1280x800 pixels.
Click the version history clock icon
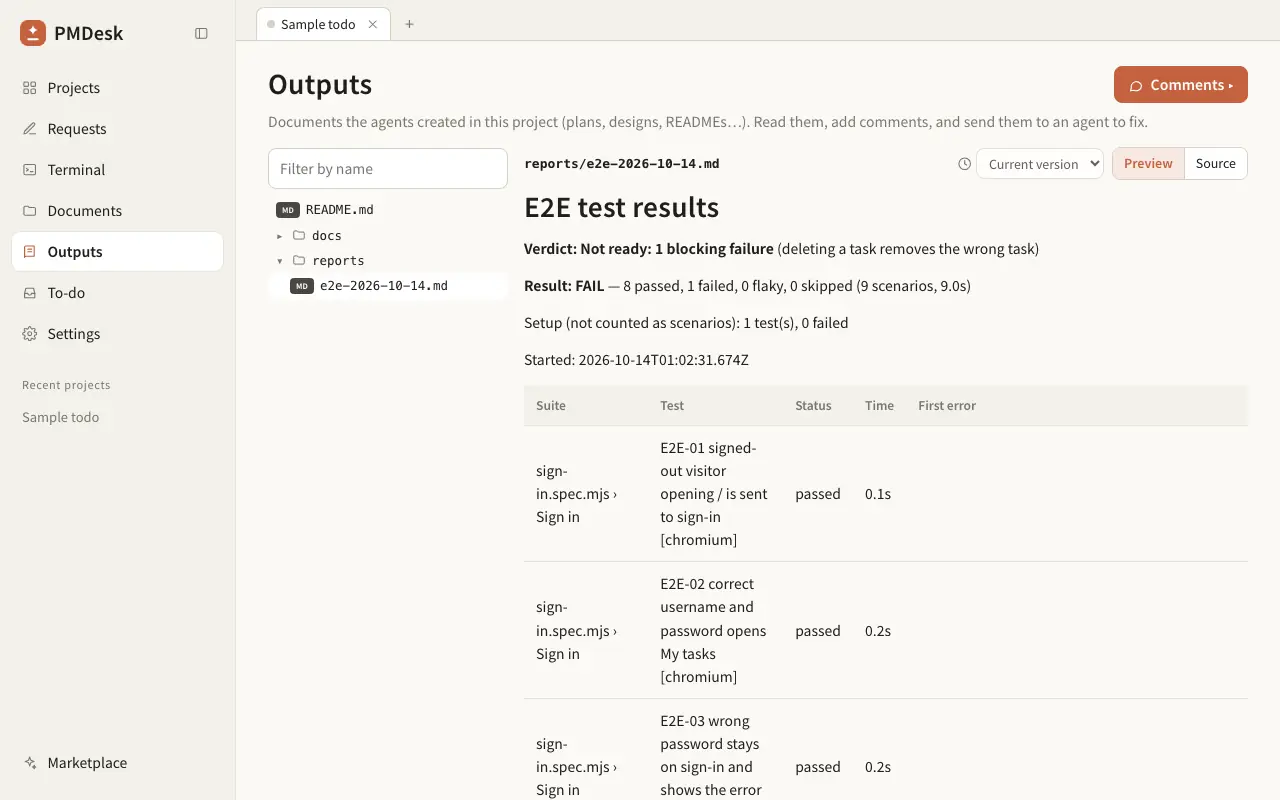coord(964,164)
